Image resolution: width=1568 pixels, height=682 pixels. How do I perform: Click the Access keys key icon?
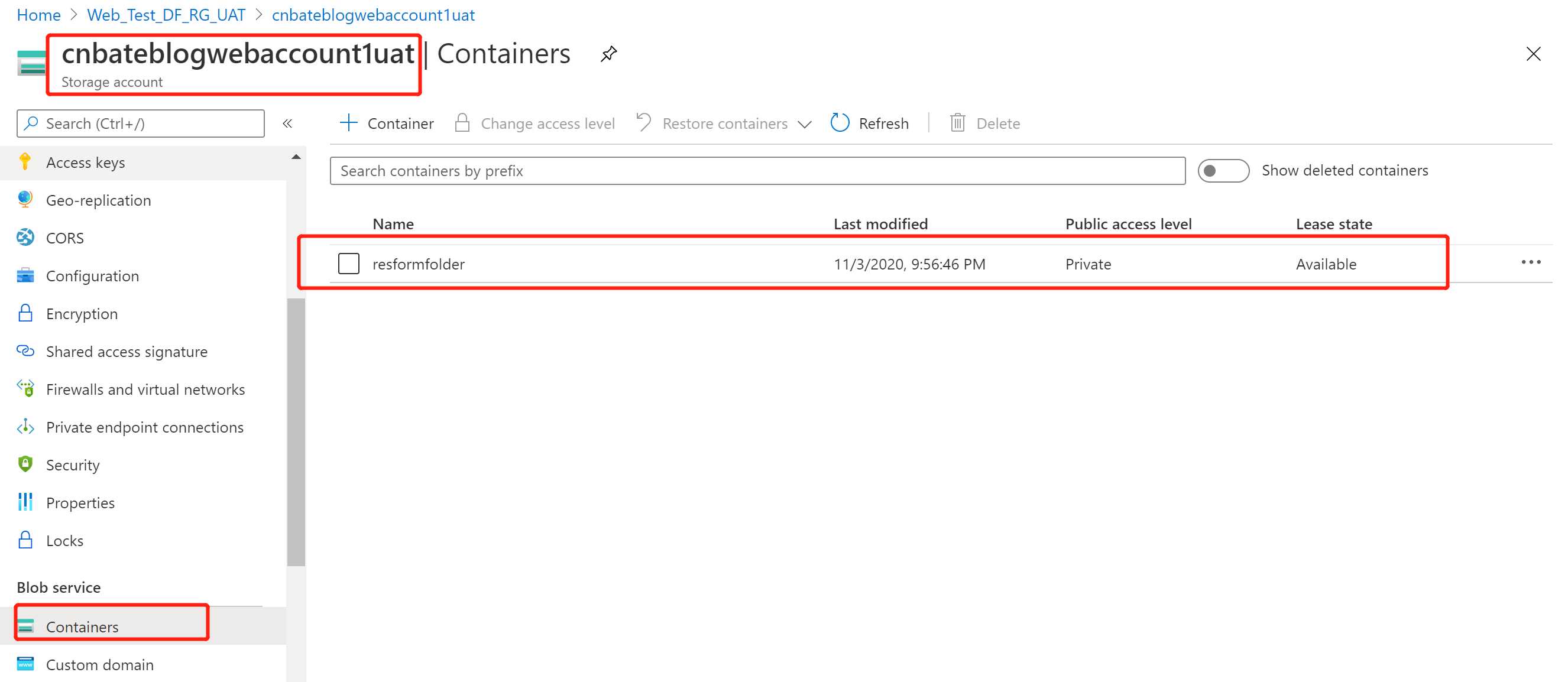25,162
